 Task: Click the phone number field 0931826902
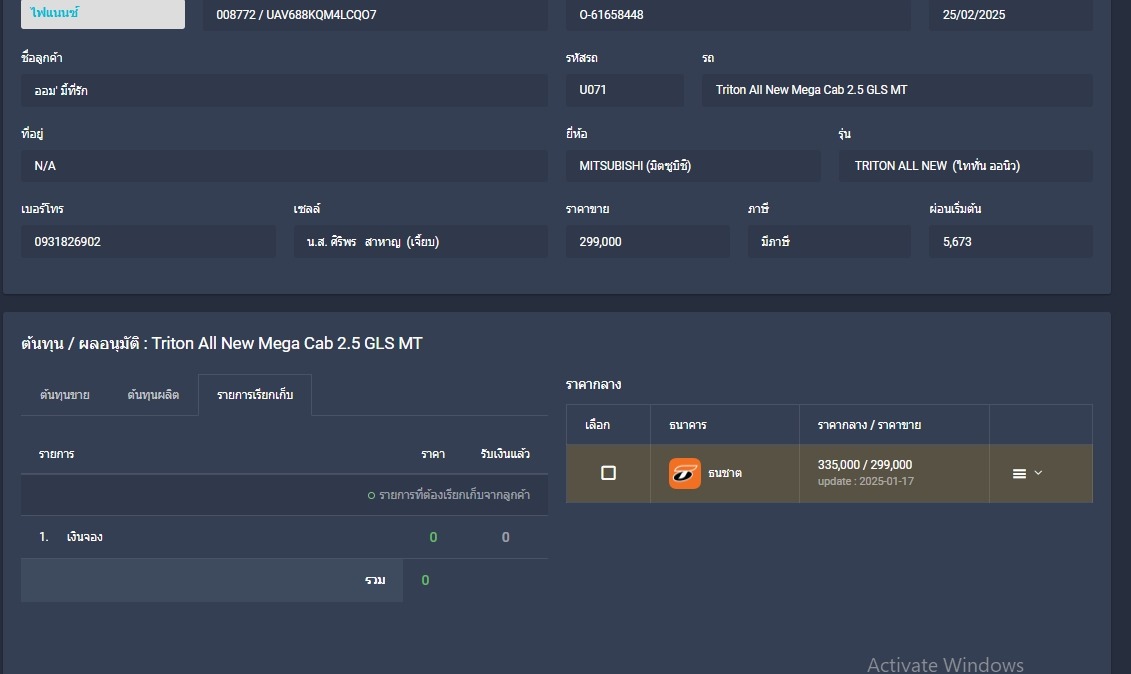pos(148,242)
